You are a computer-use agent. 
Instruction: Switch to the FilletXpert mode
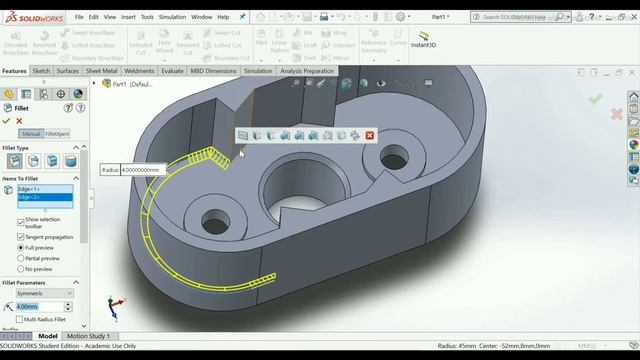(57, 134)
